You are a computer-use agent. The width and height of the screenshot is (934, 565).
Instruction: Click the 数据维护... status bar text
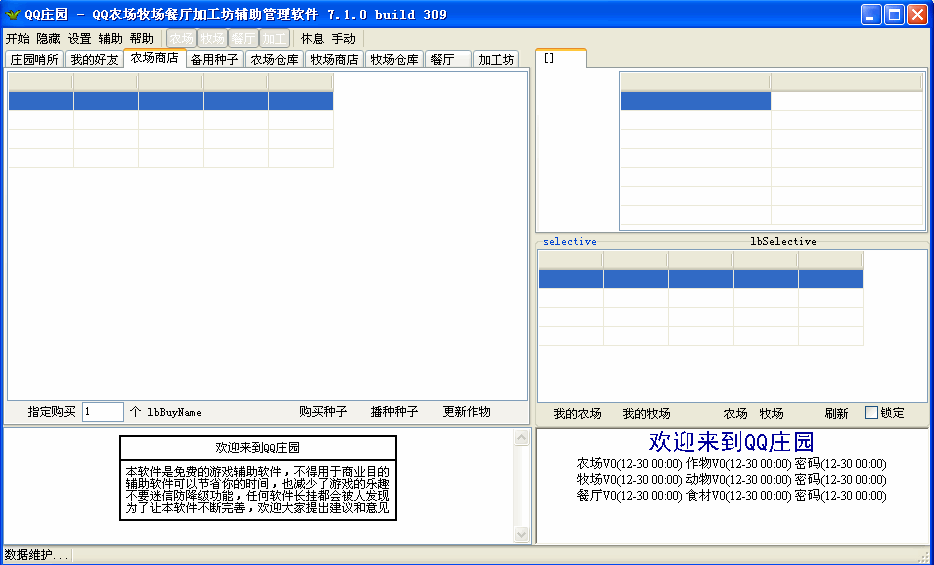pos(36,555)
